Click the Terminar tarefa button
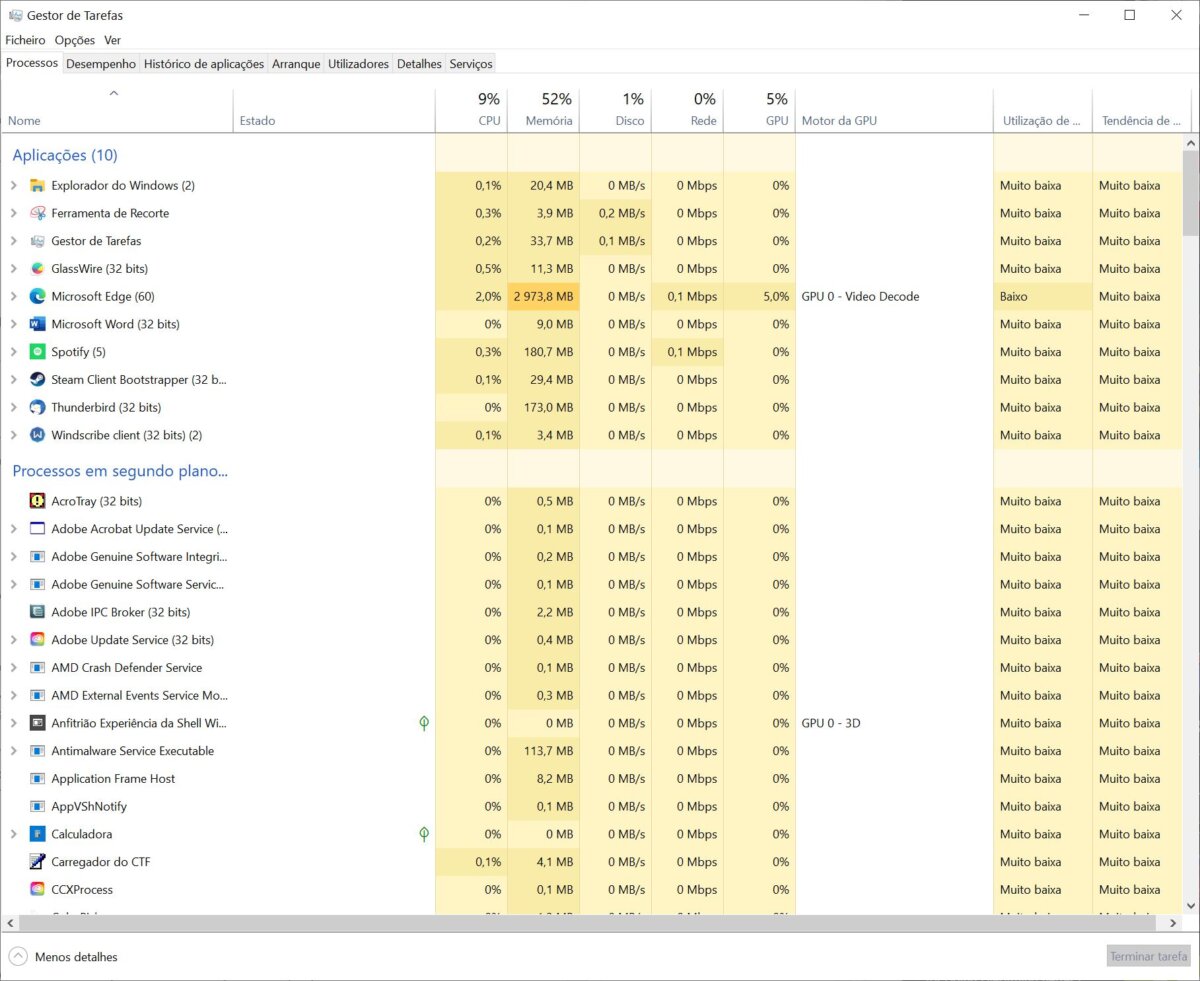Image resolution: width=1200 pixels, height=981 pixels. tap(1149, 957)
